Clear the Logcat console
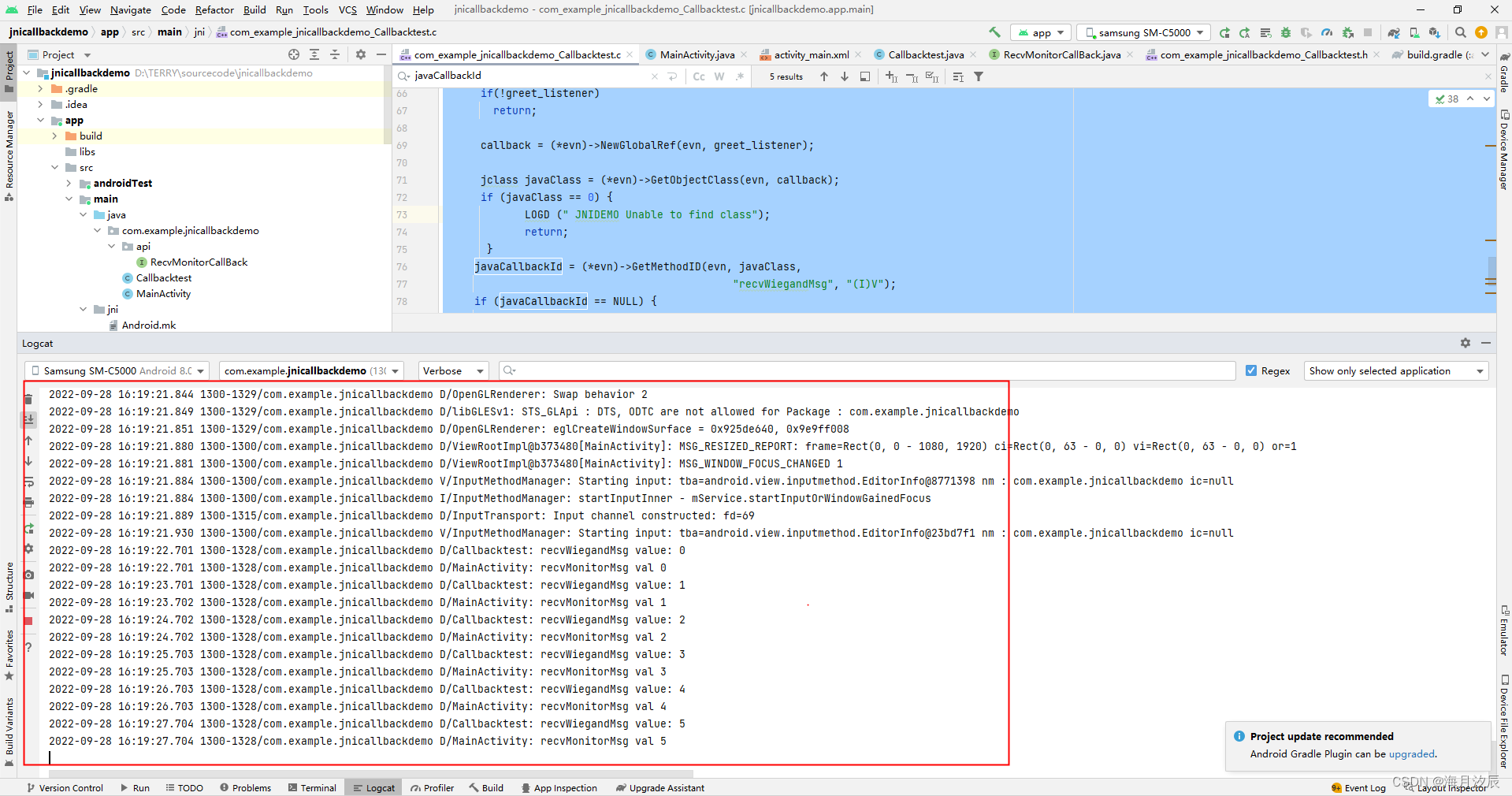Image resolution: width=1512 pixels, height=796 pixels. (x=29, y=400)
